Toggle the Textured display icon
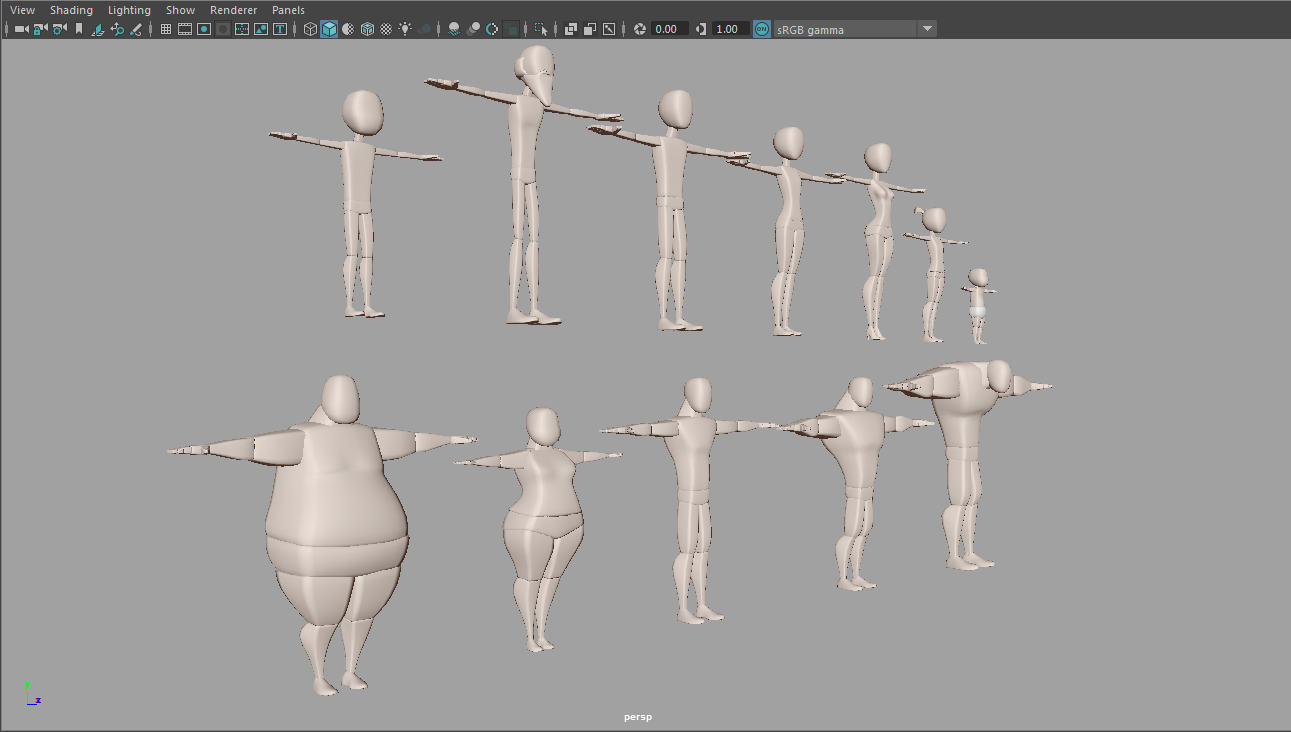1291x732 pixels. click(x=386, y=29)
